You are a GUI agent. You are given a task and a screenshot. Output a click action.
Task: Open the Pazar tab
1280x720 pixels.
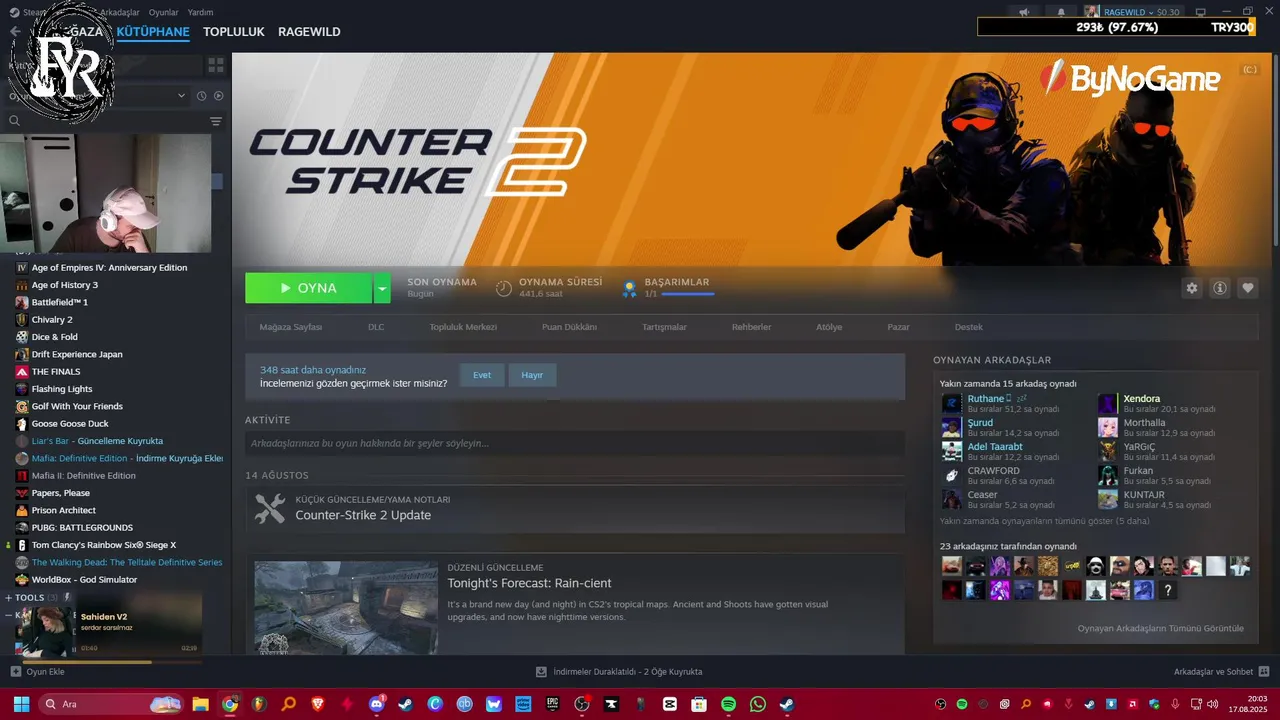[898, 327]
